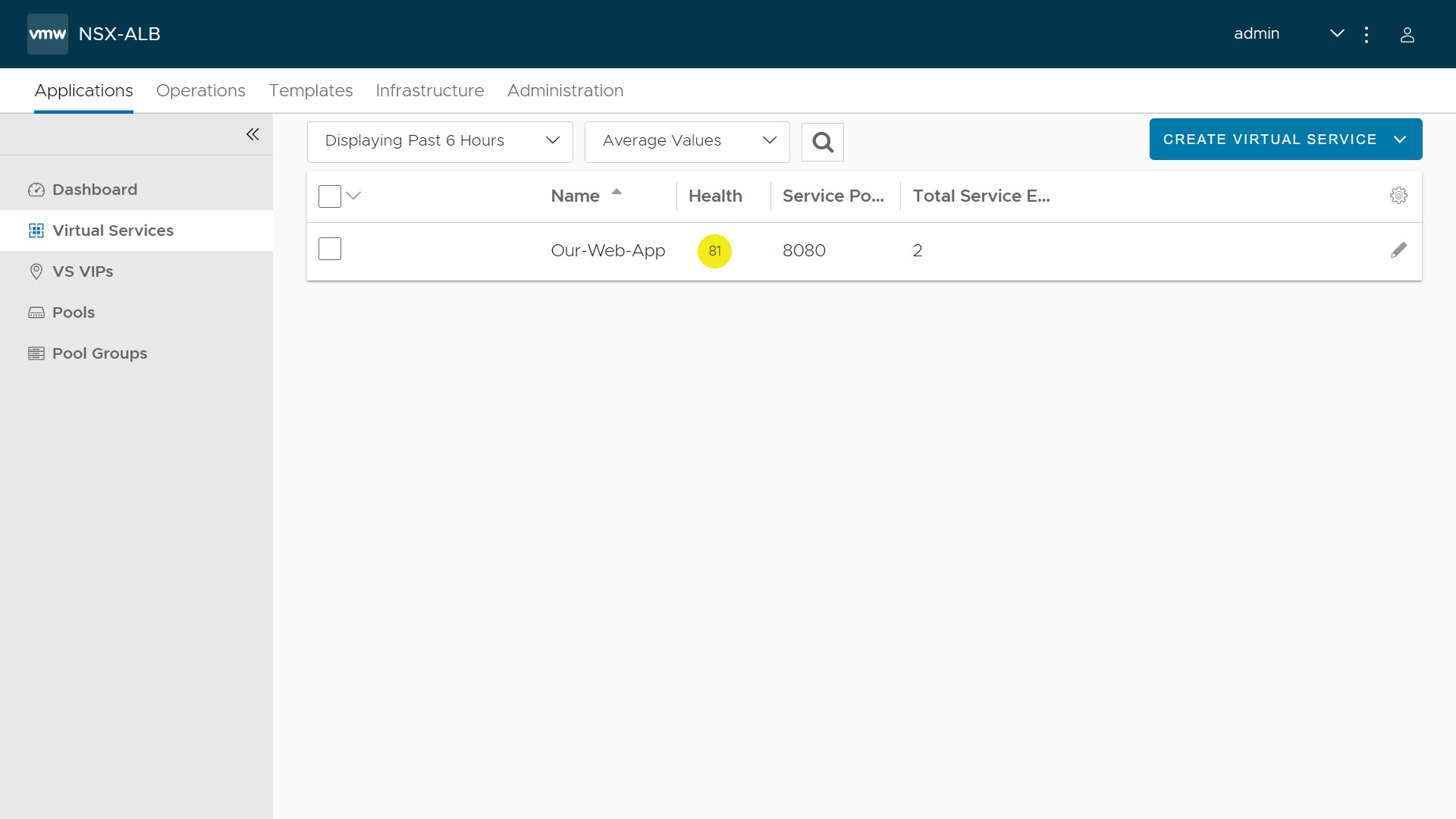Collapse the sidebar with double chevron

[253, 134]
